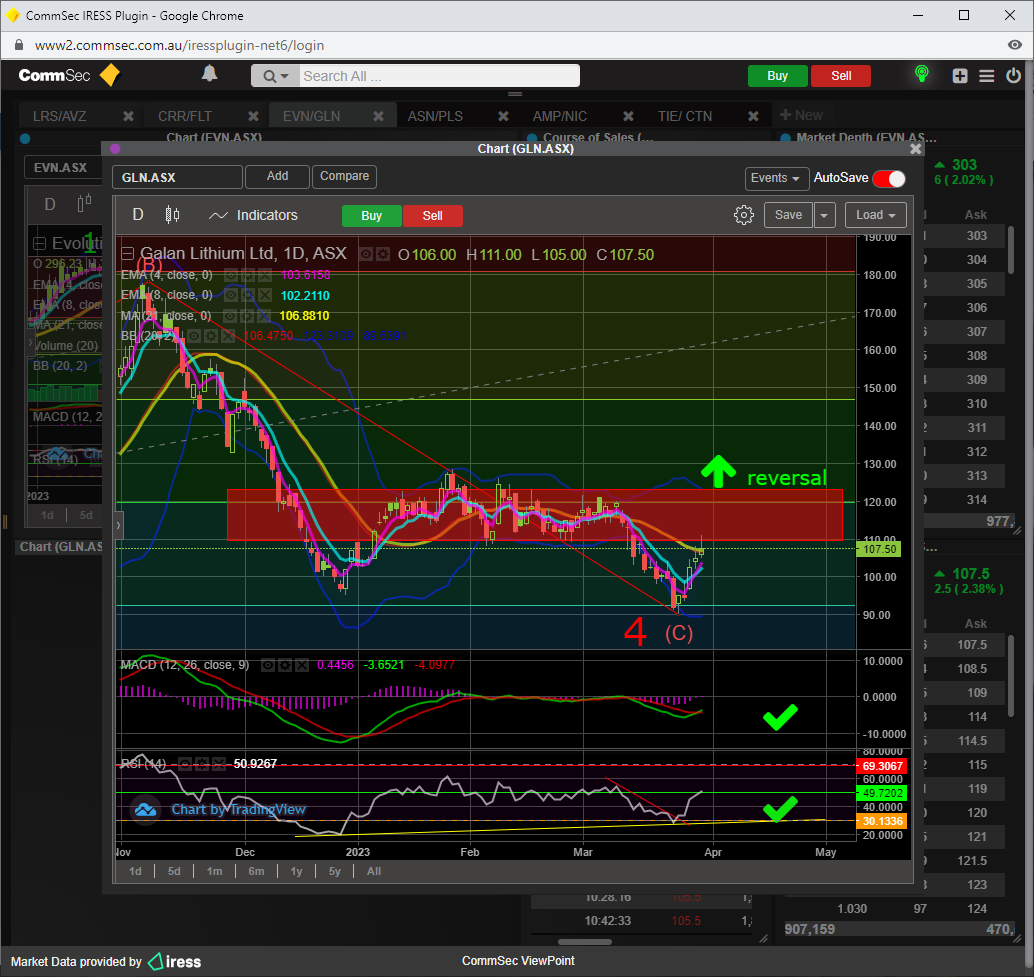Viewport: 1034px width, 977px height.
Task: Remove the MA (21, close, 0) indicator
Action: click(x=263, y=316)
